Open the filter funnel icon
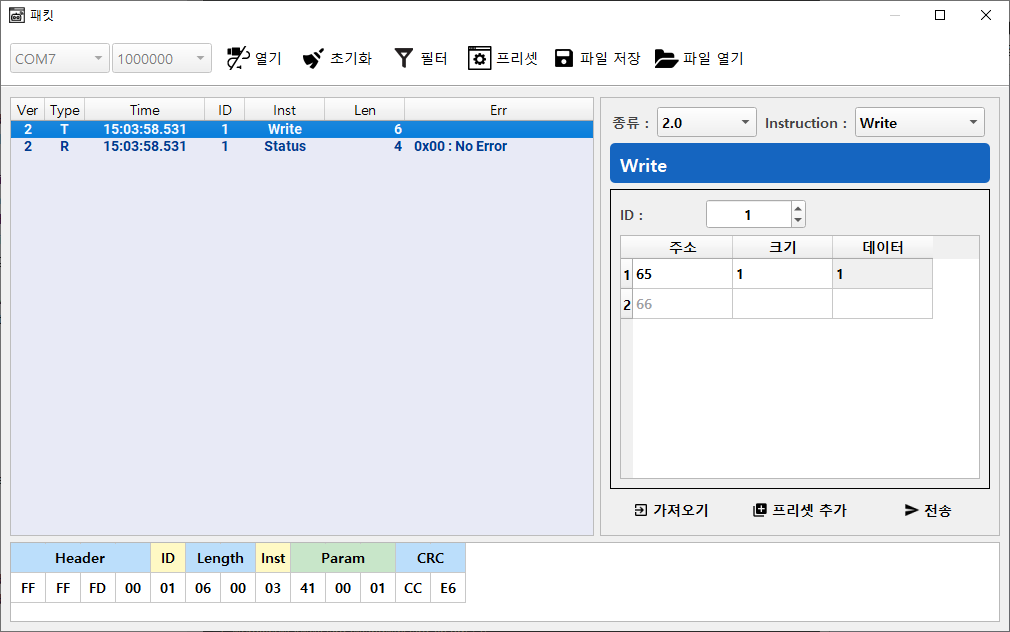 click(403, 58)
